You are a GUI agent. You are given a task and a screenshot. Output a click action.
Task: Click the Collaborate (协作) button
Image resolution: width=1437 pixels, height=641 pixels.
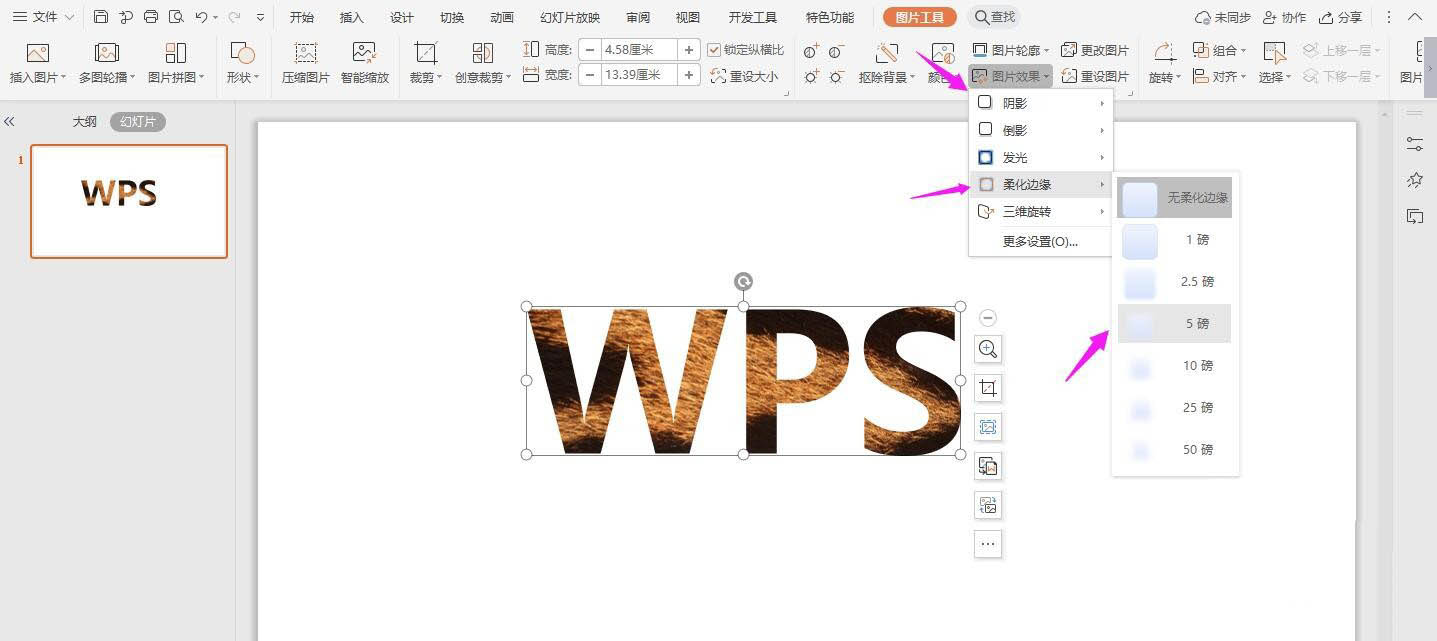1285,17
